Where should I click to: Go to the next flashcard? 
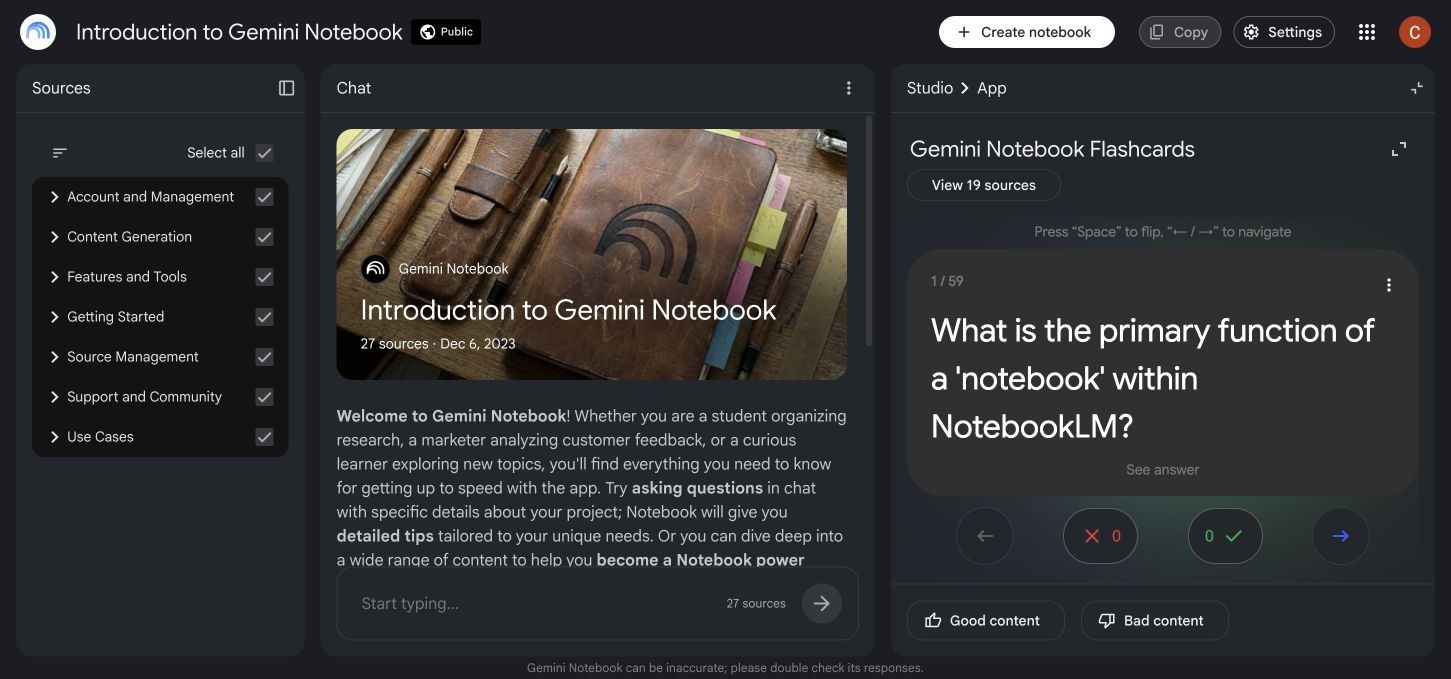[x=1341, y=536]
